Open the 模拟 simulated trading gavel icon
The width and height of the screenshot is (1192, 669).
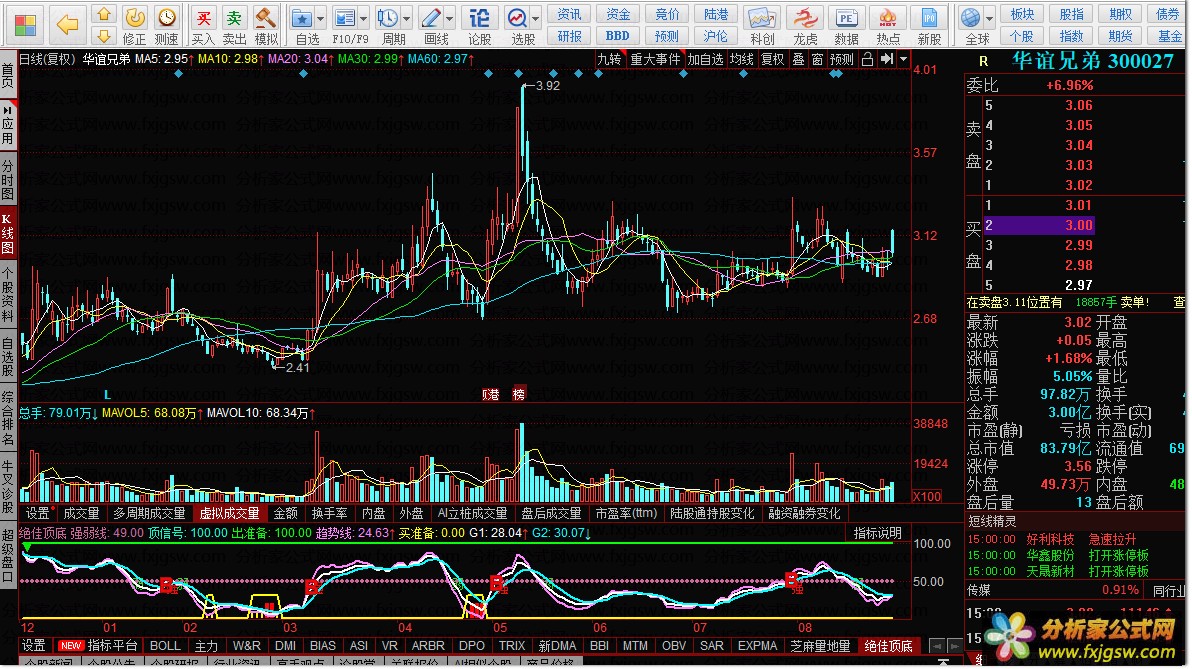(266, 26)
